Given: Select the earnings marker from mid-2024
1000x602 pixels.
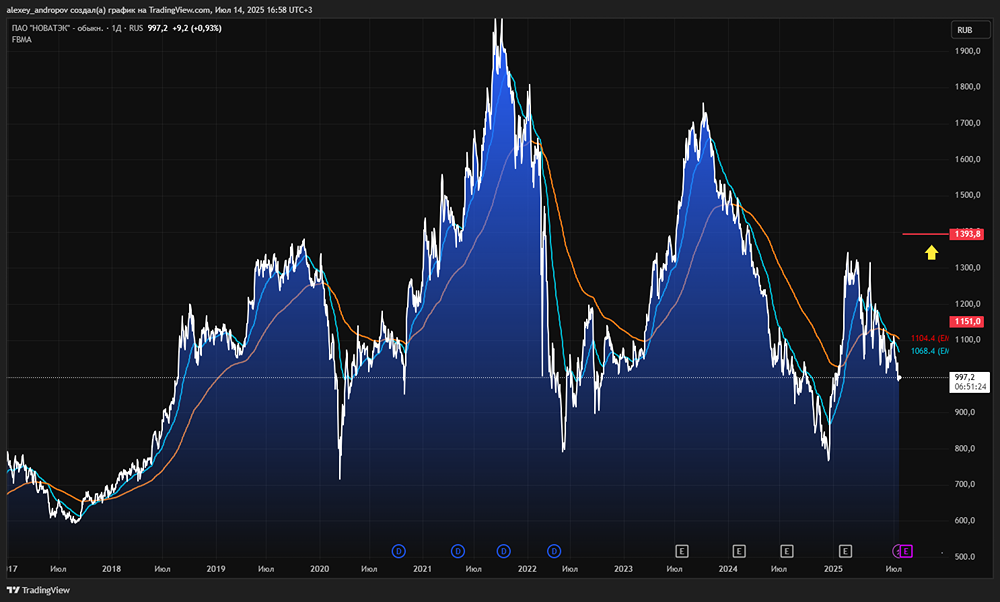Looking at the screenshot, I should [787, 551].
